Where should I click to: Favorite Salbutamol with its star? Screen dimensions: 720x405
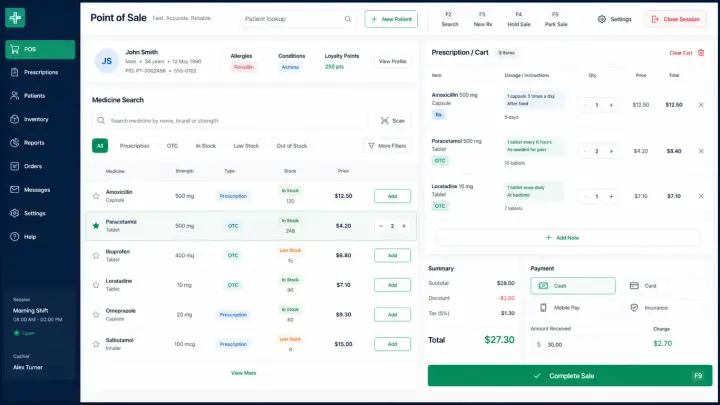96,344
